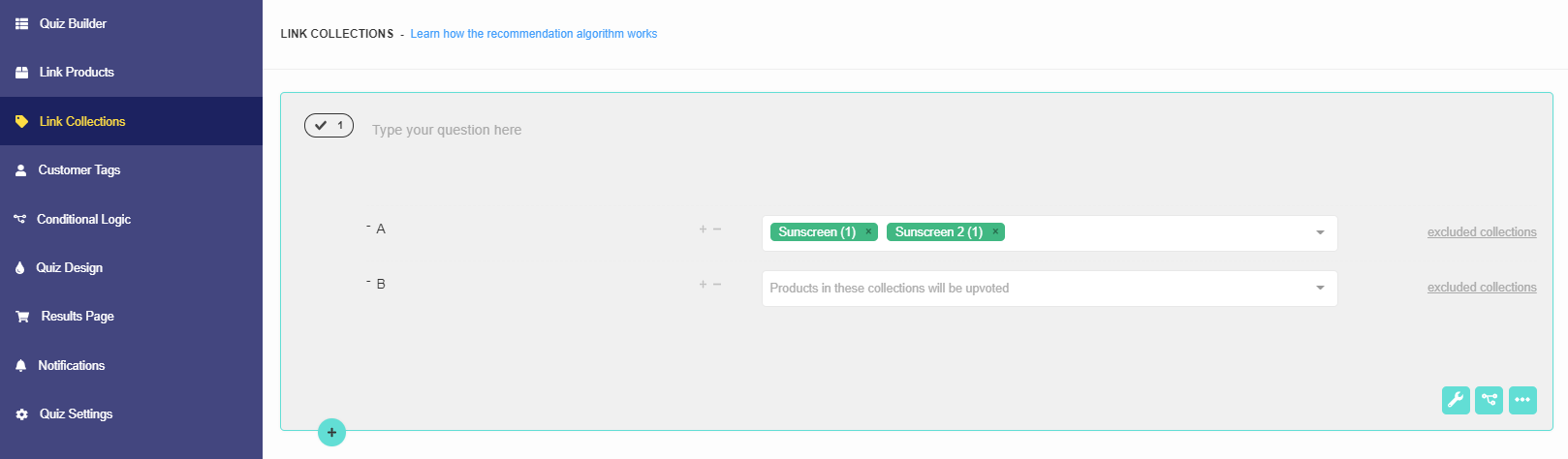This screenshot has width=1568, height=459.
Task: Click the Type your question here field
Action: (447, 130)
